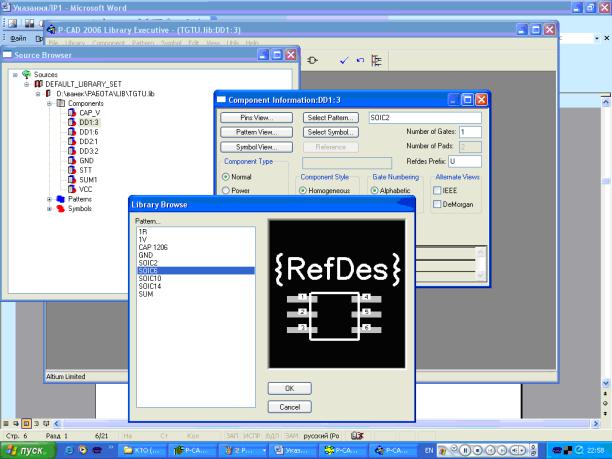Collapse the TGTU.lib library node
This screenshot has height=459, width=612.
(38, 94)
